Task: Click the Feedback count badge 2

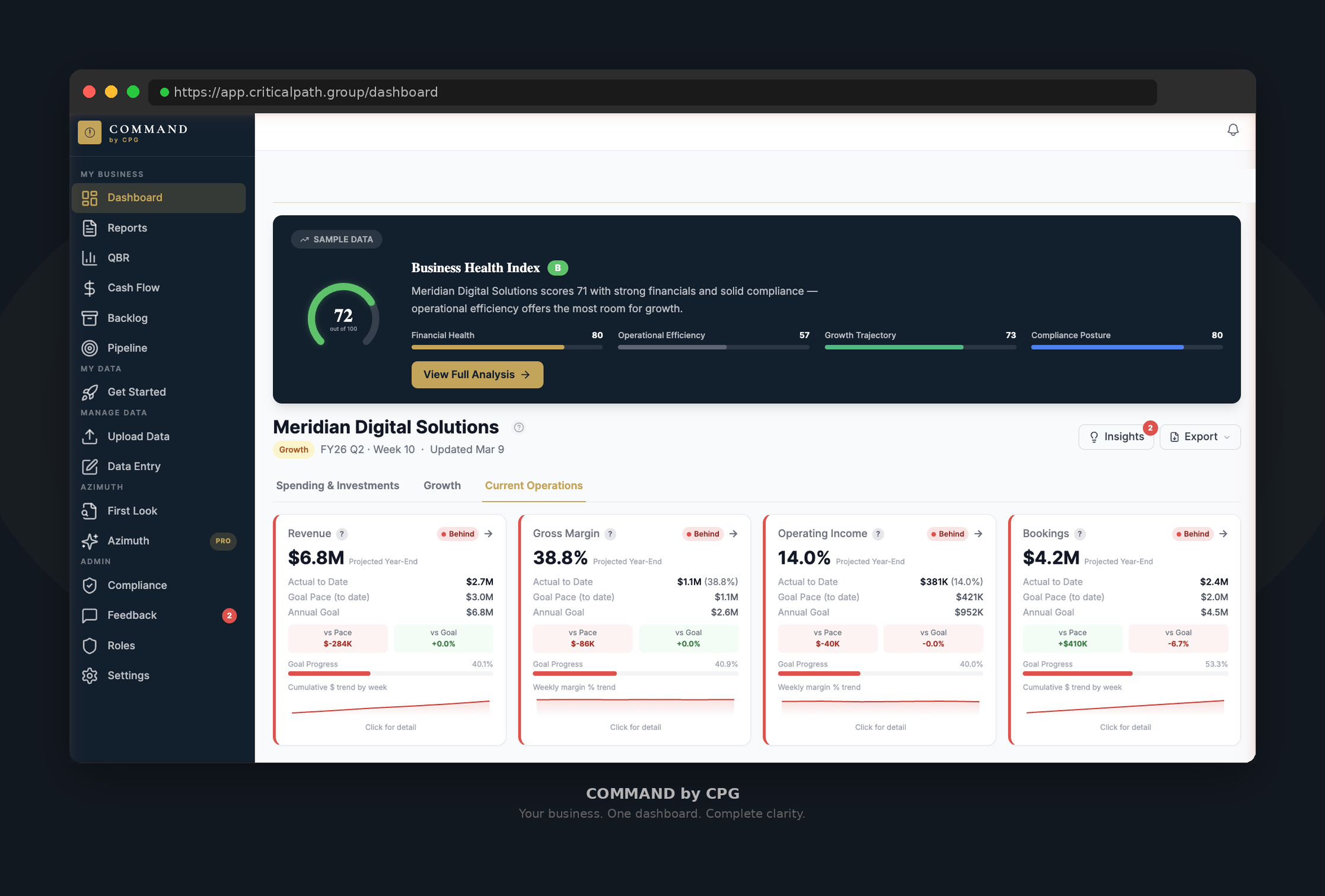Action: click(x=230, y=616)
